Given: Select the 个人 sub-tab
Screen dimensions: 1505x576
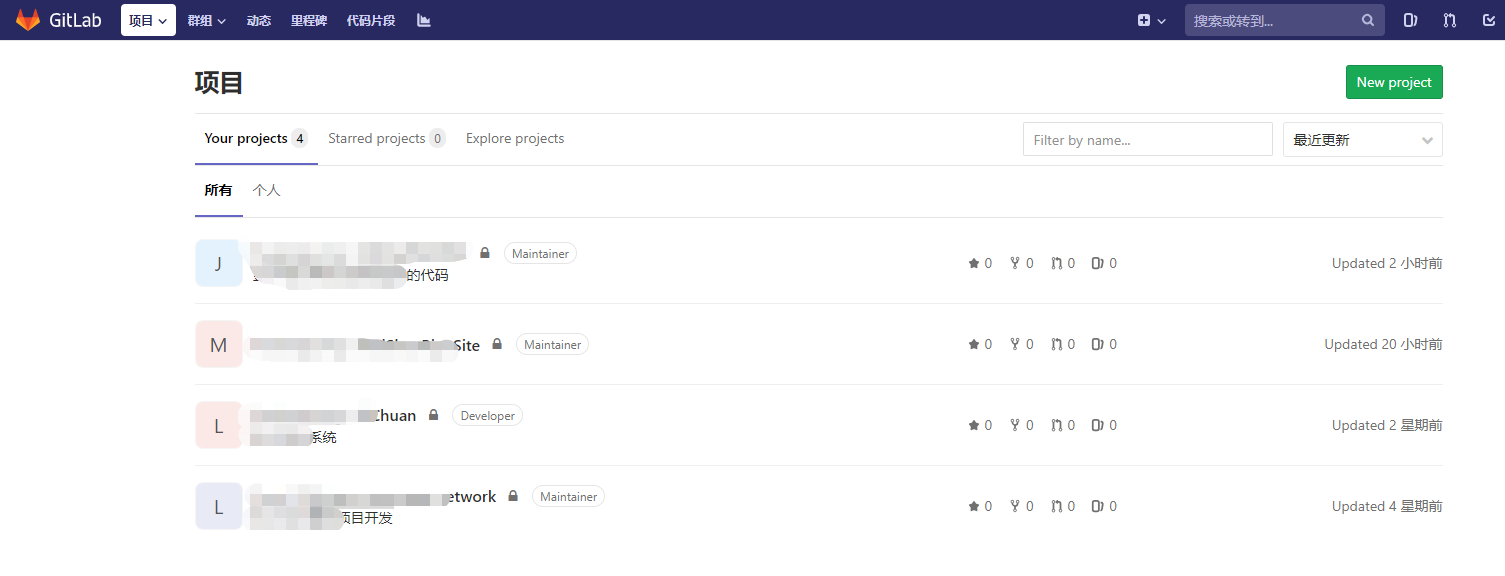Looking at the screenshot, I should [267, 190].
